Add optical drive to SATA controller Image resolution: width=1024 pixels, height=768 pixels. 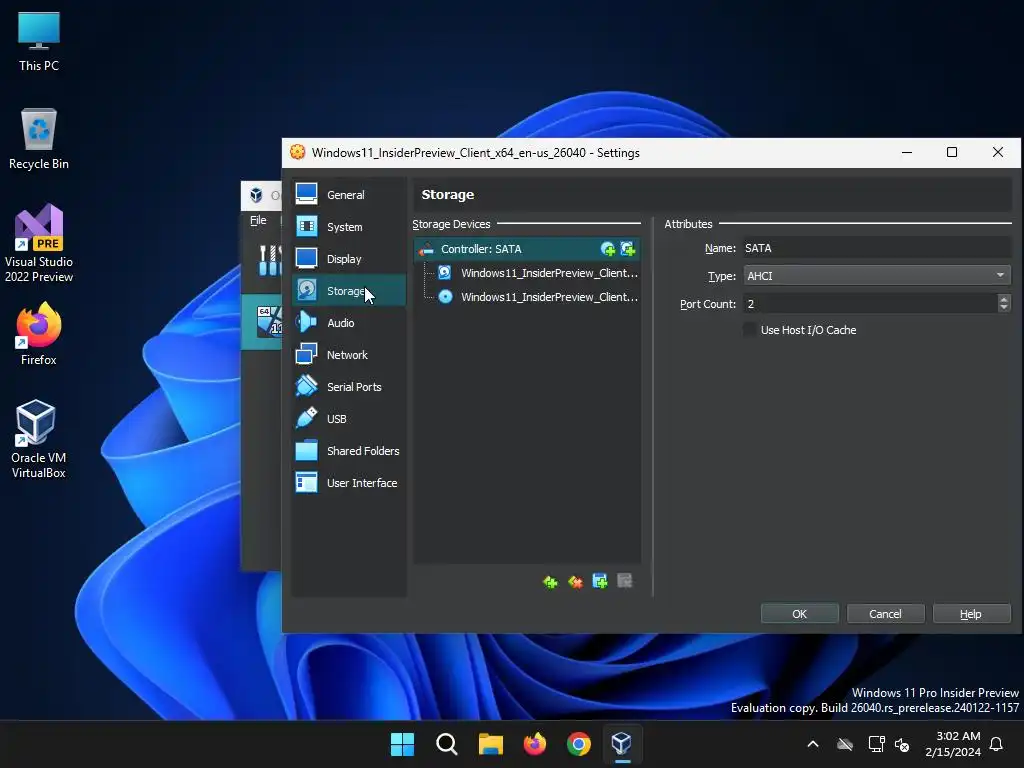608,249
